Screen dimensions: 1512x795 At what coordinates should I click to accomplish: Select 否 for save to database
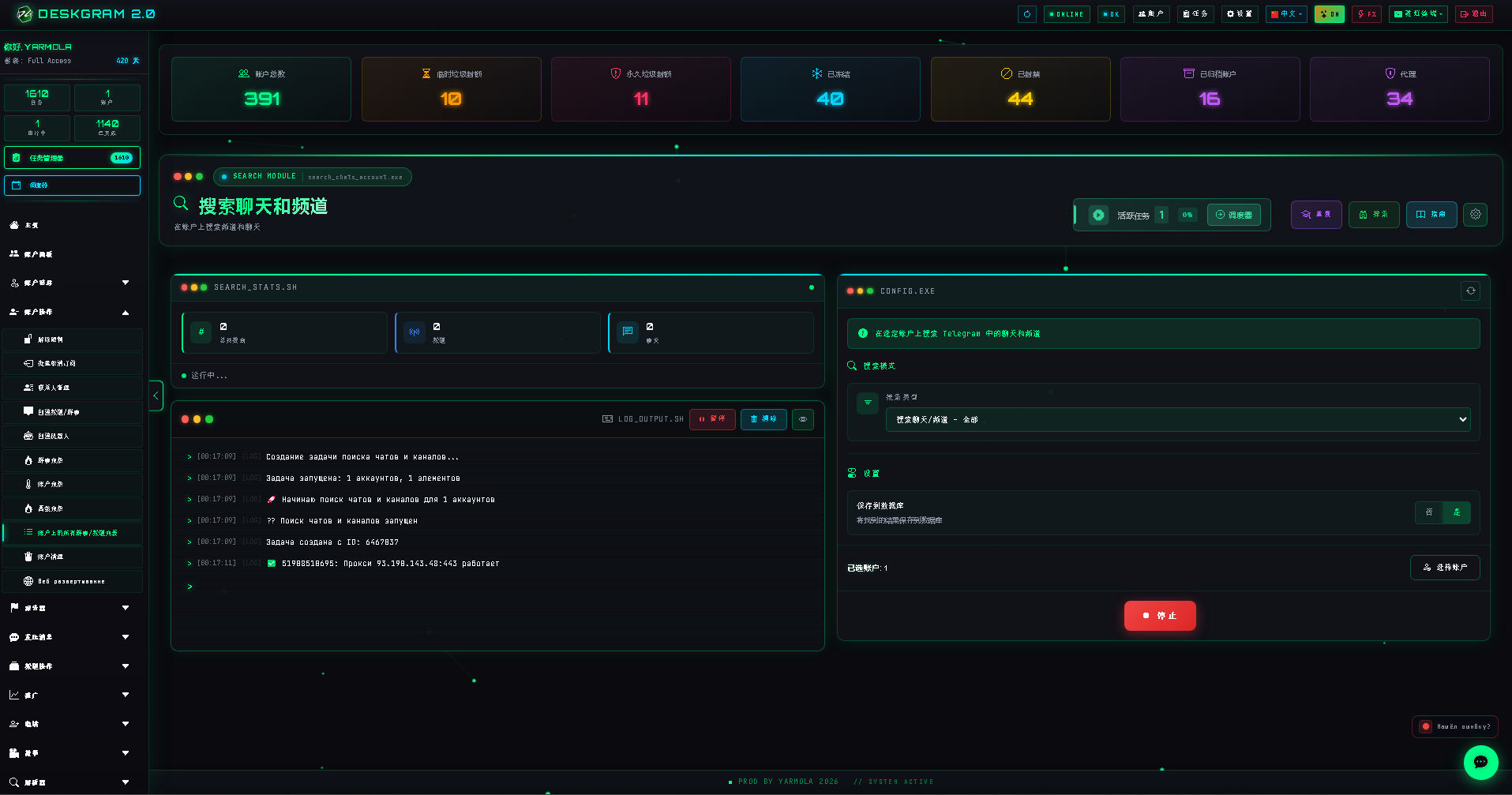click(x=1429, y=512)
